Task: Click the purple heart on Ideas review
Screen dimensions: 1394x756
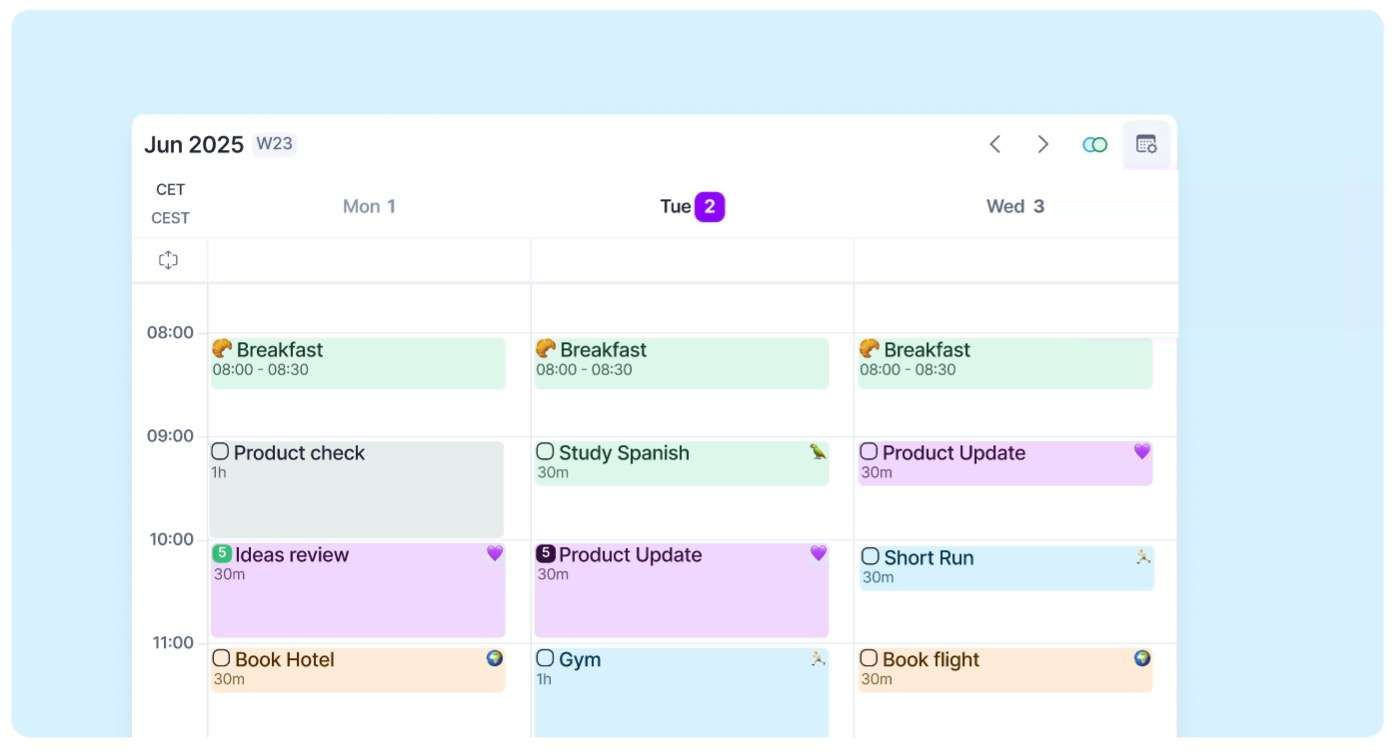Action: (x=495, y=553)
